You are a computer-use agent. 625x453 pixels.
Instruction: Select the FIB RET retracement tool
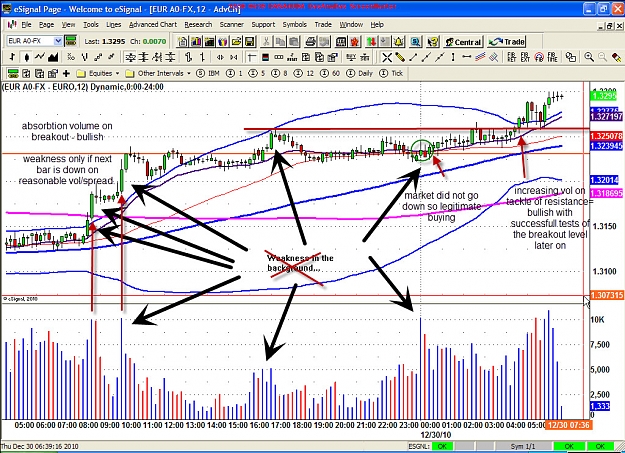point(512,57)
